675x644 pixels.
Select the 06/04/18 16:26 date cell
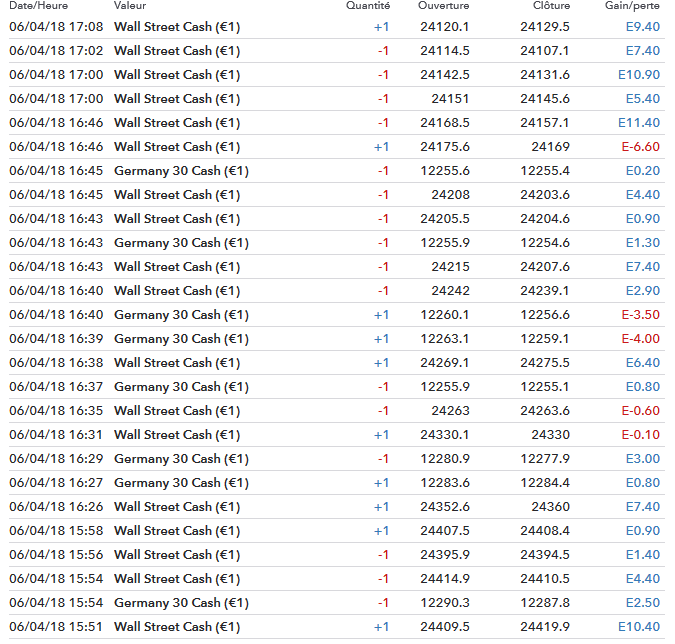56,507
